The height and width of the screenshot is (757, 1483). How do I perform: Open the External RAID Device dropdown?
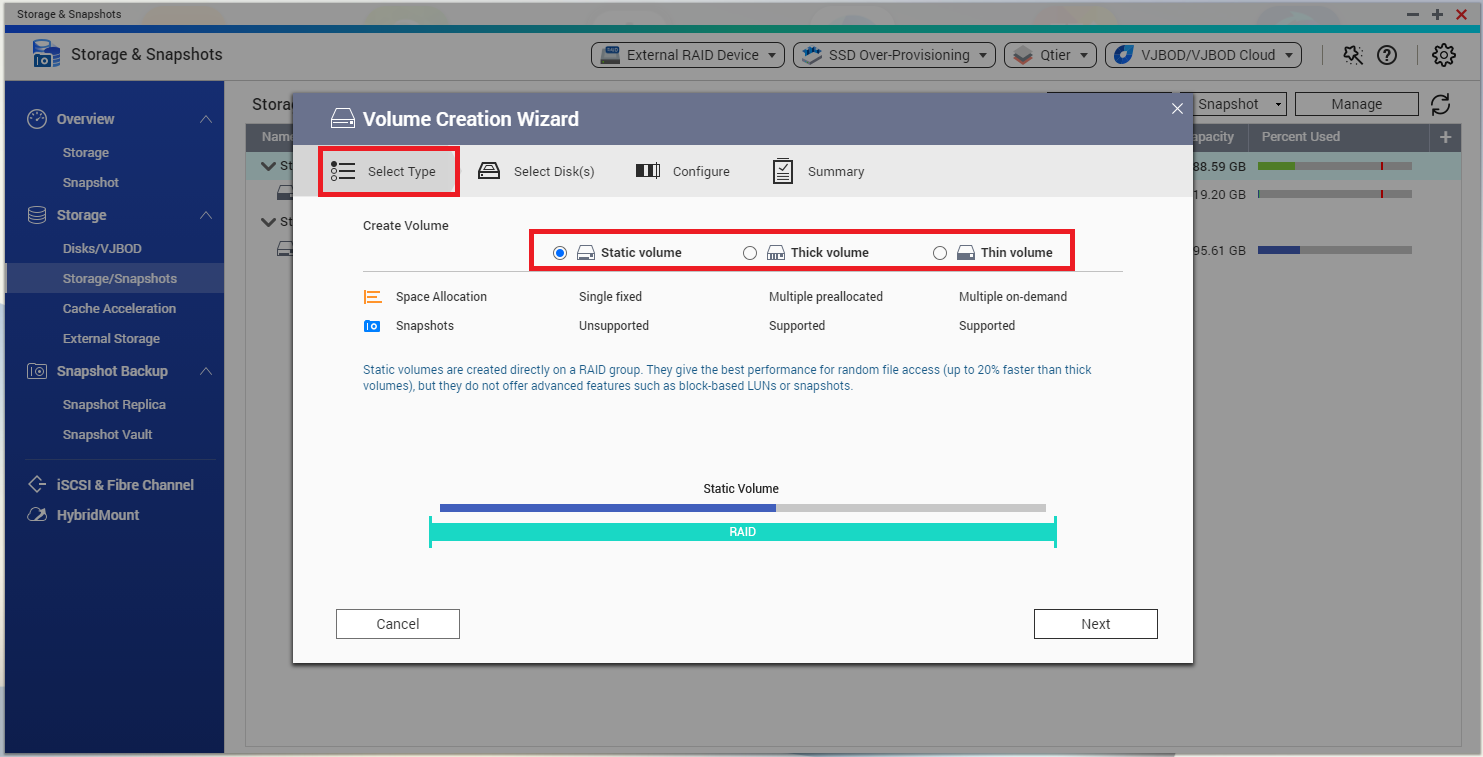click(x=688, y=55)
